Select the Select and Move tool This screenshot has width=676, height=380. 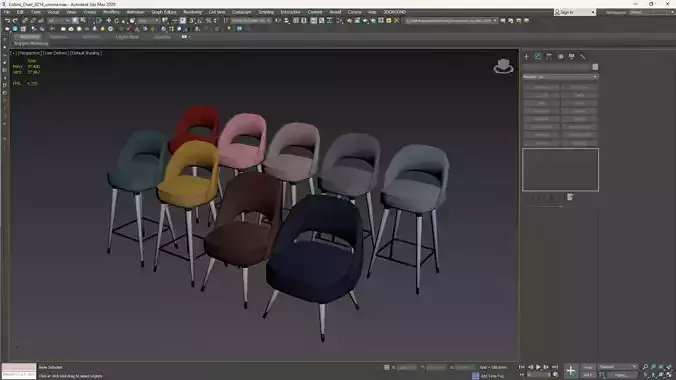[108, 21]
